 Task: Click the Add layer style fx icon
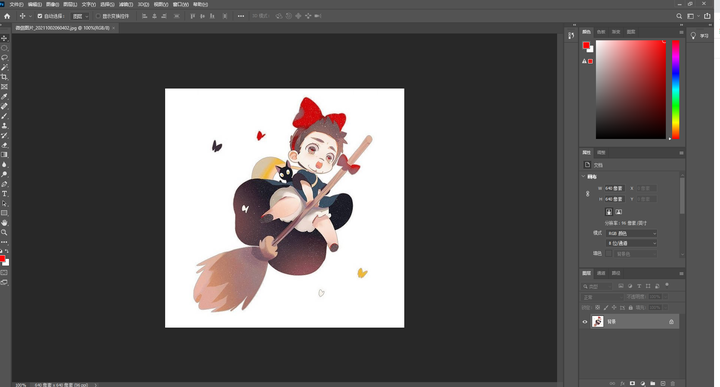point(622,383)
